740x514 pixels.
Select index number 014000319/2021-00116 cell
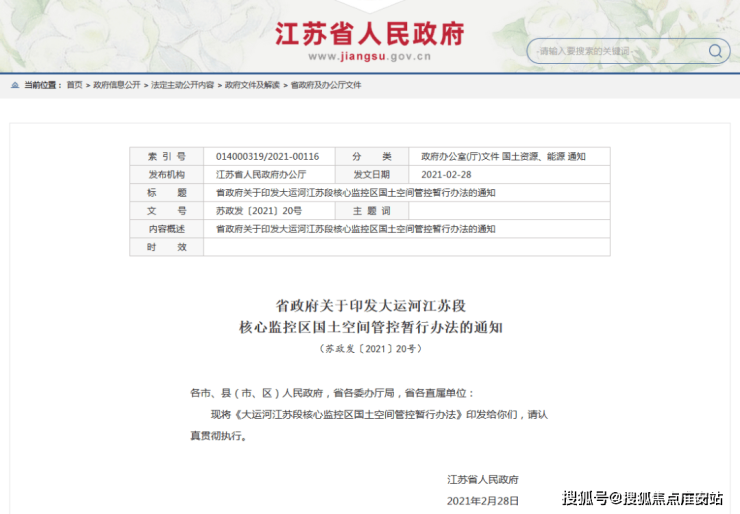click(x=269, y=157)
